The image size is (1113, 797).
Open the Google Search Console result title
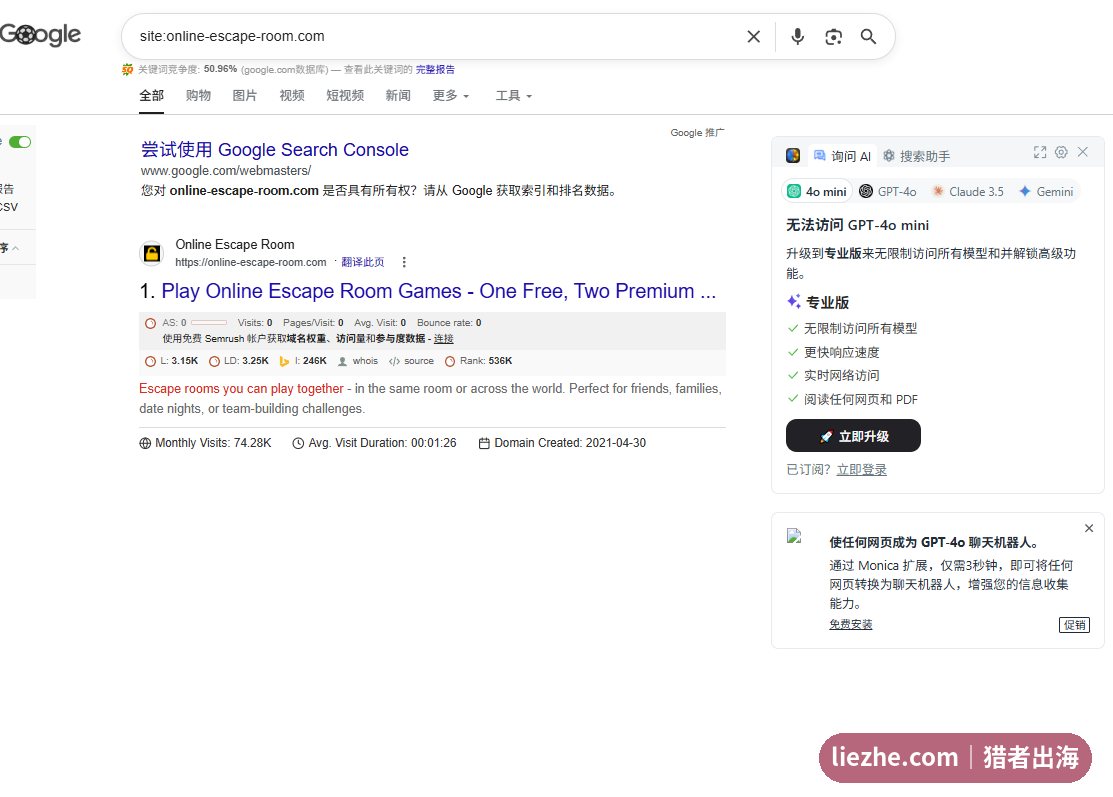point(275,150)
